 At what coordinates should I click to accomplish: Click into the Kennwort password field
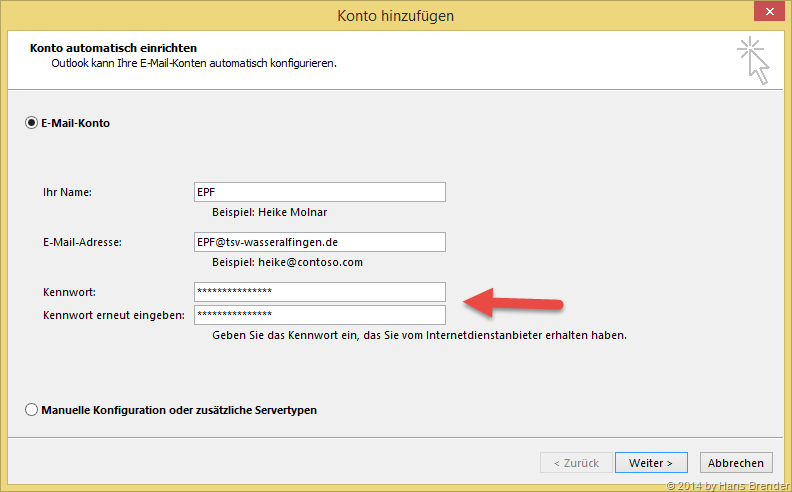point(320,292)
